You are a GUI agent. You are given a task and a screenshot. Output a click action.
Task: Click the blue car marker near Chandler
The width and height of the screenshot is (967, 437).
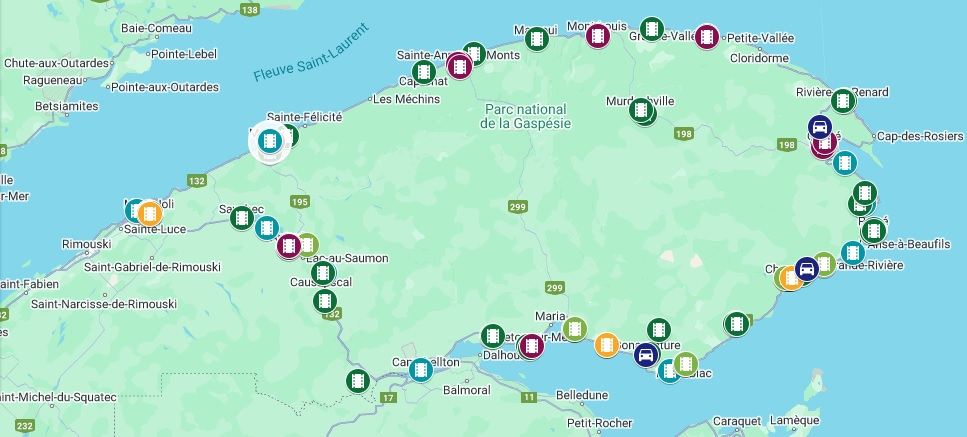click(x=807, y=269)
